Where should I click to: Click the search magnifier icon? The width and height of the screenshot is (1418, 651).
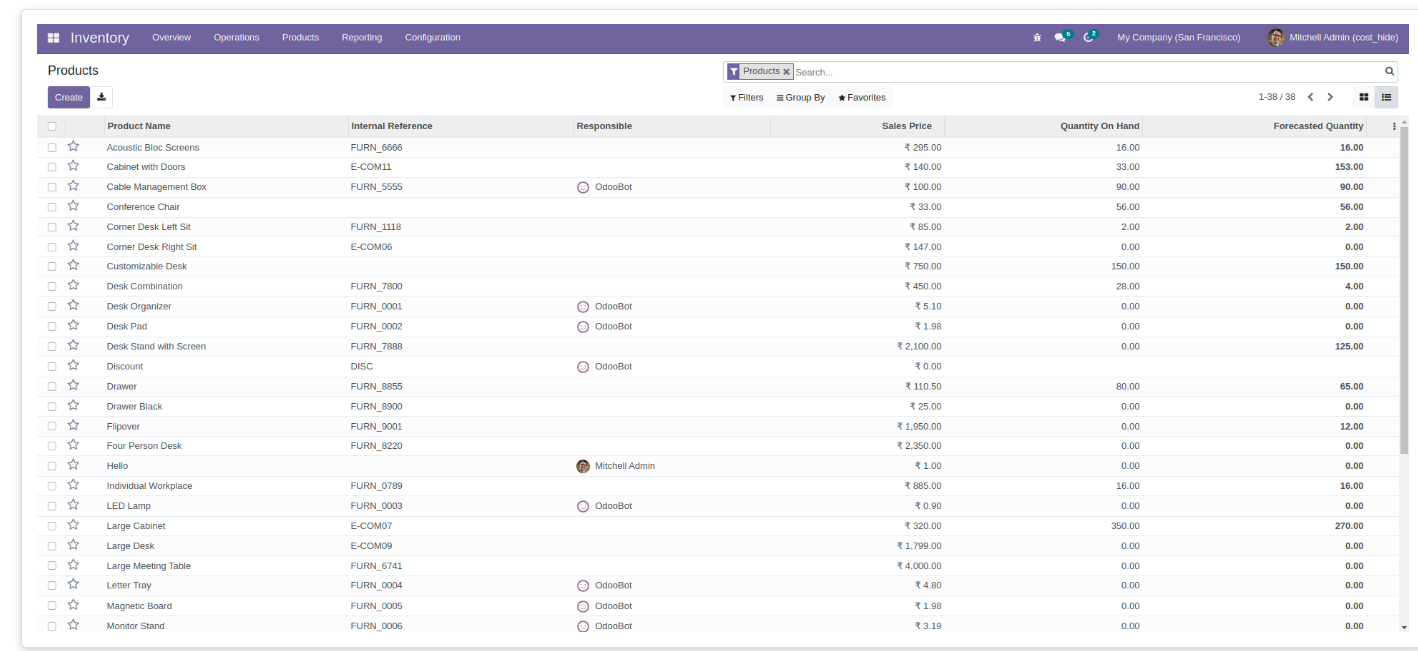tap(1389, 72)
